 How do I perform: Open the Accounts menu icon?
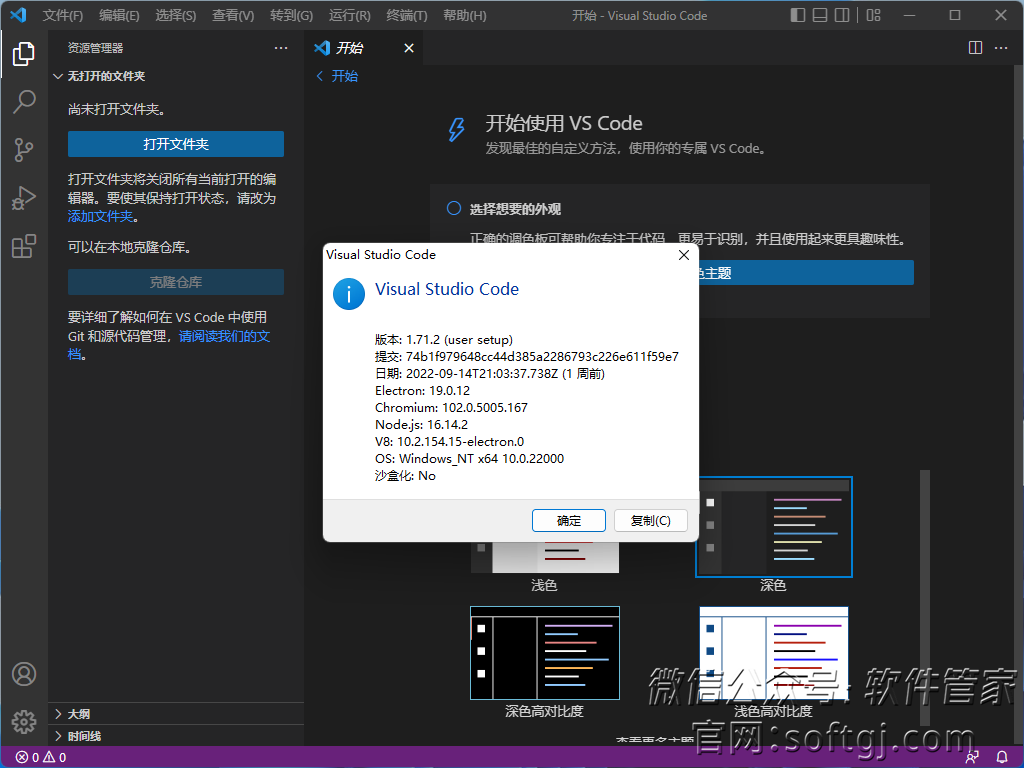coord(24,674)
